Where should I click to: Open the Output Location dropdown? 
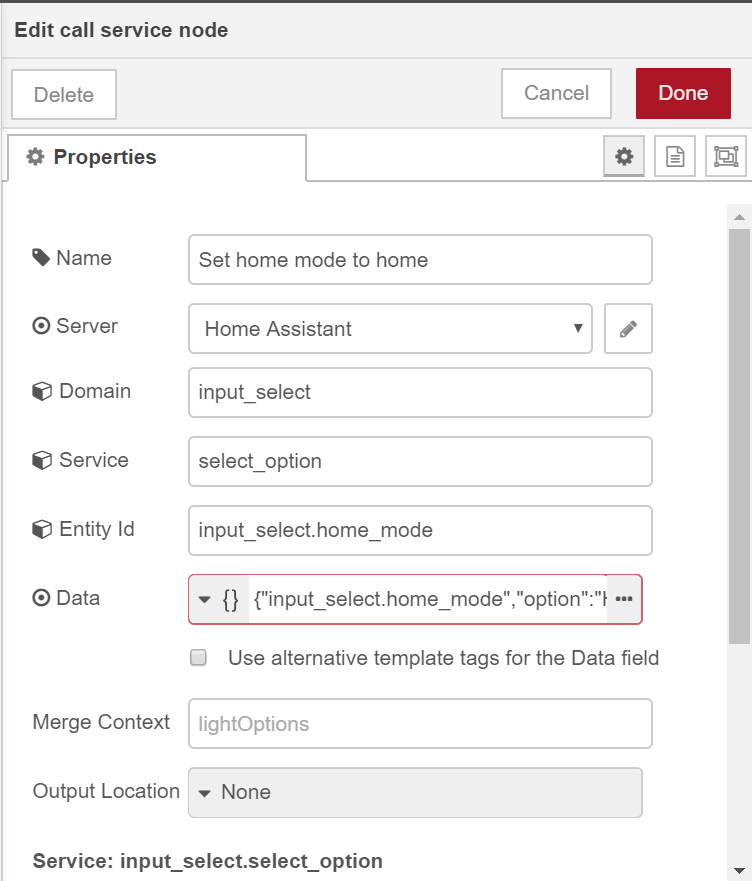tap(415, 792)
